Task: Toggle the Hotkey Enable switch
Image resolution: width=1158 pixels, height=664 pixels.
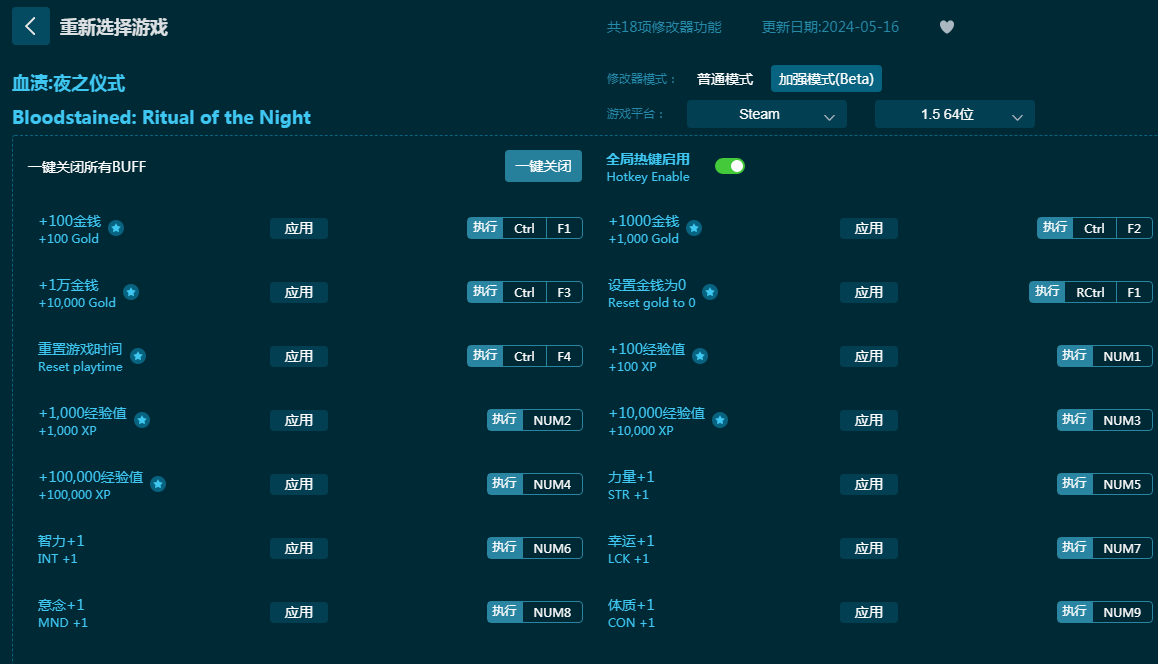Action: click(x=730, y=166)
